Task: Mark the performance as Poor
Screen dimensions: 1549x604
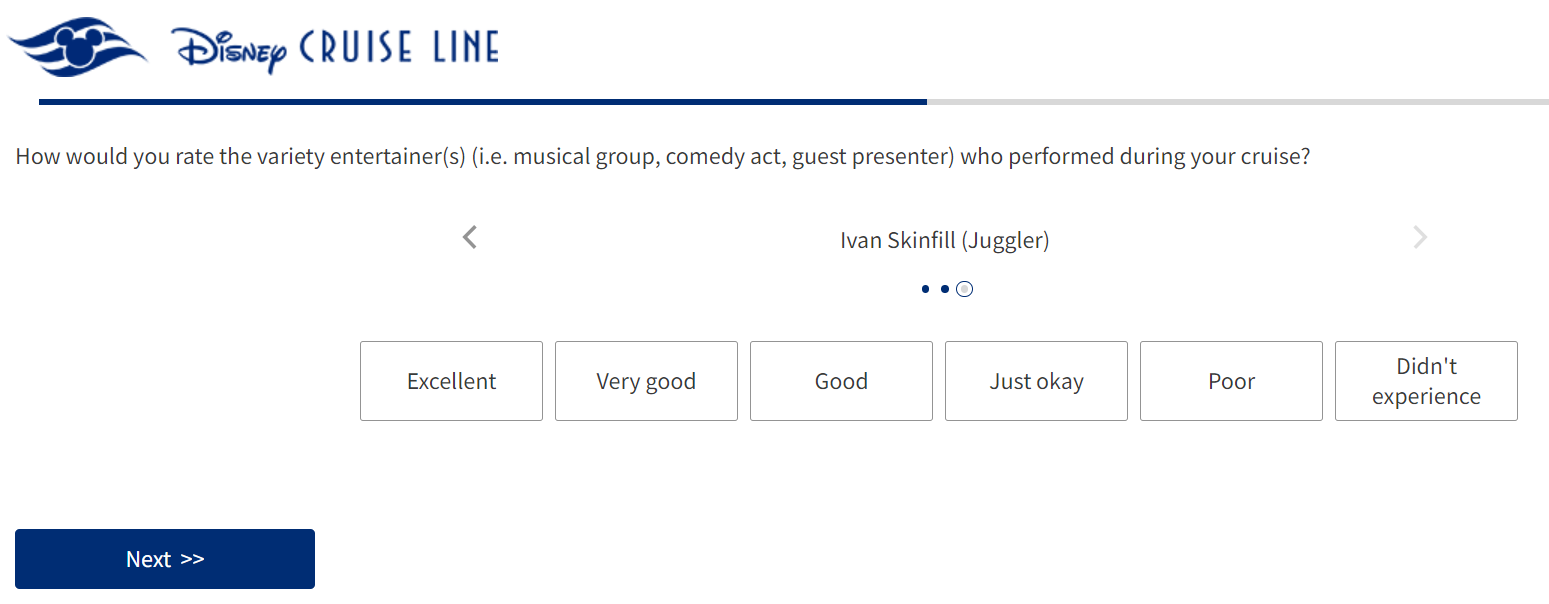Action: coord(1231,381)
